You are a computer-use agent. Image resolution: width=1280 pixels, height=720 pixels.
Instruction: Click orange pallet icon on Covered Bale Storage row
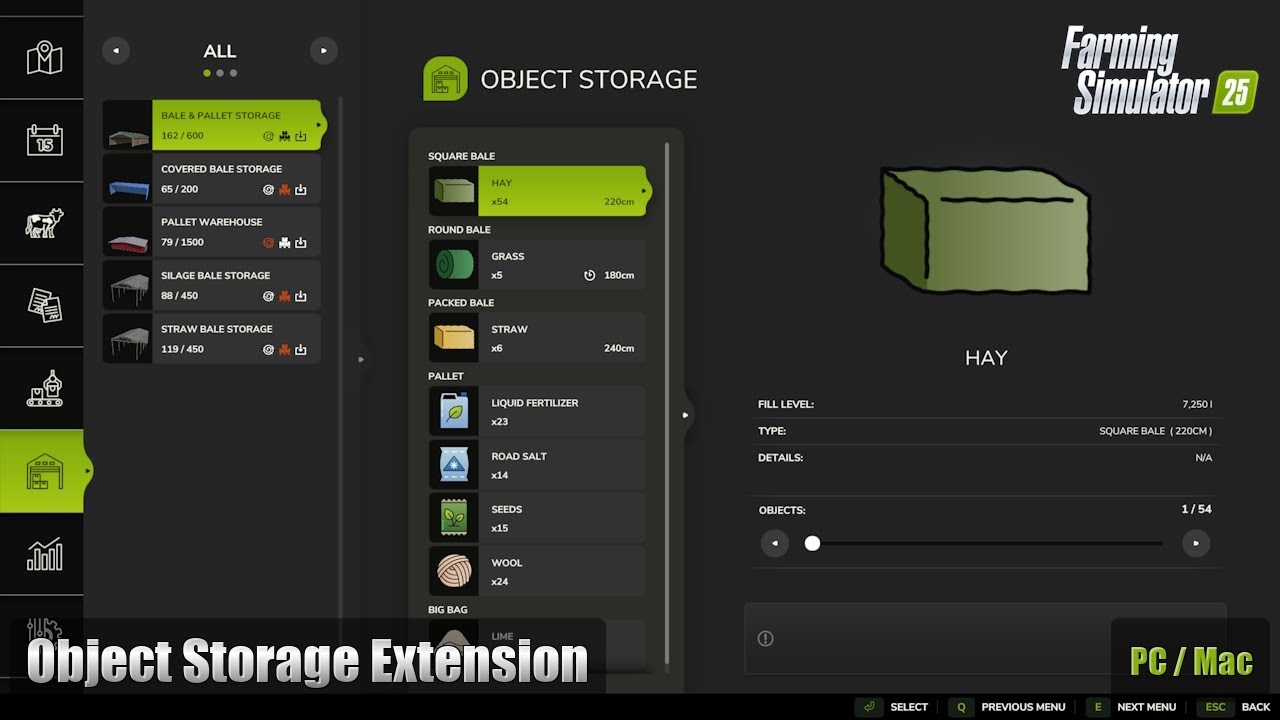[284, 190]
